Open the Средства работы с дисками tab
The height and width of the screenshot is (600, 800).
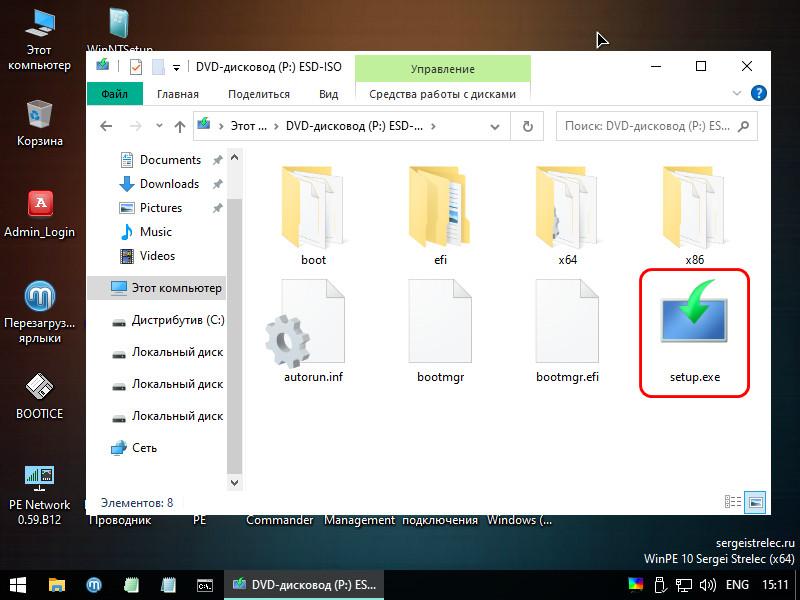point(442,94)
